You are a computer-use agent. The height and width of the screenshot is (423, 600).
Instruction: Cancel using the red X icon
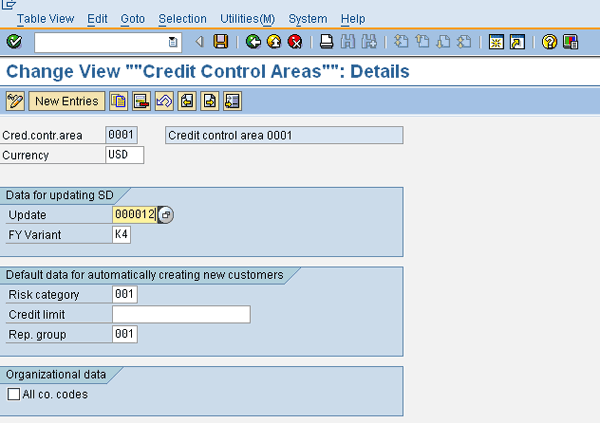click(295, 41)
